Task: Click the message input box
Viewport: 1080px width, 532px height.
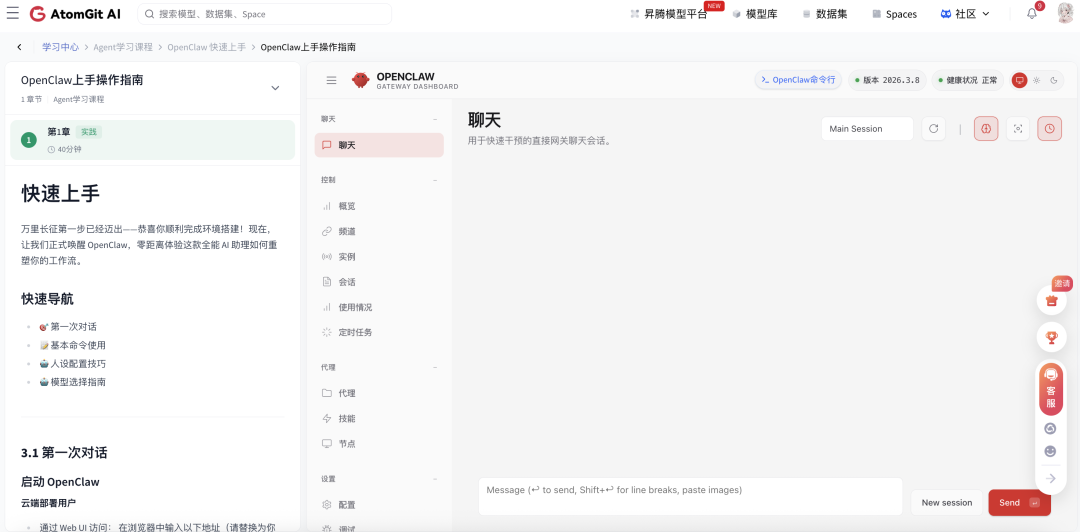Action: click(x=690, y=496)
